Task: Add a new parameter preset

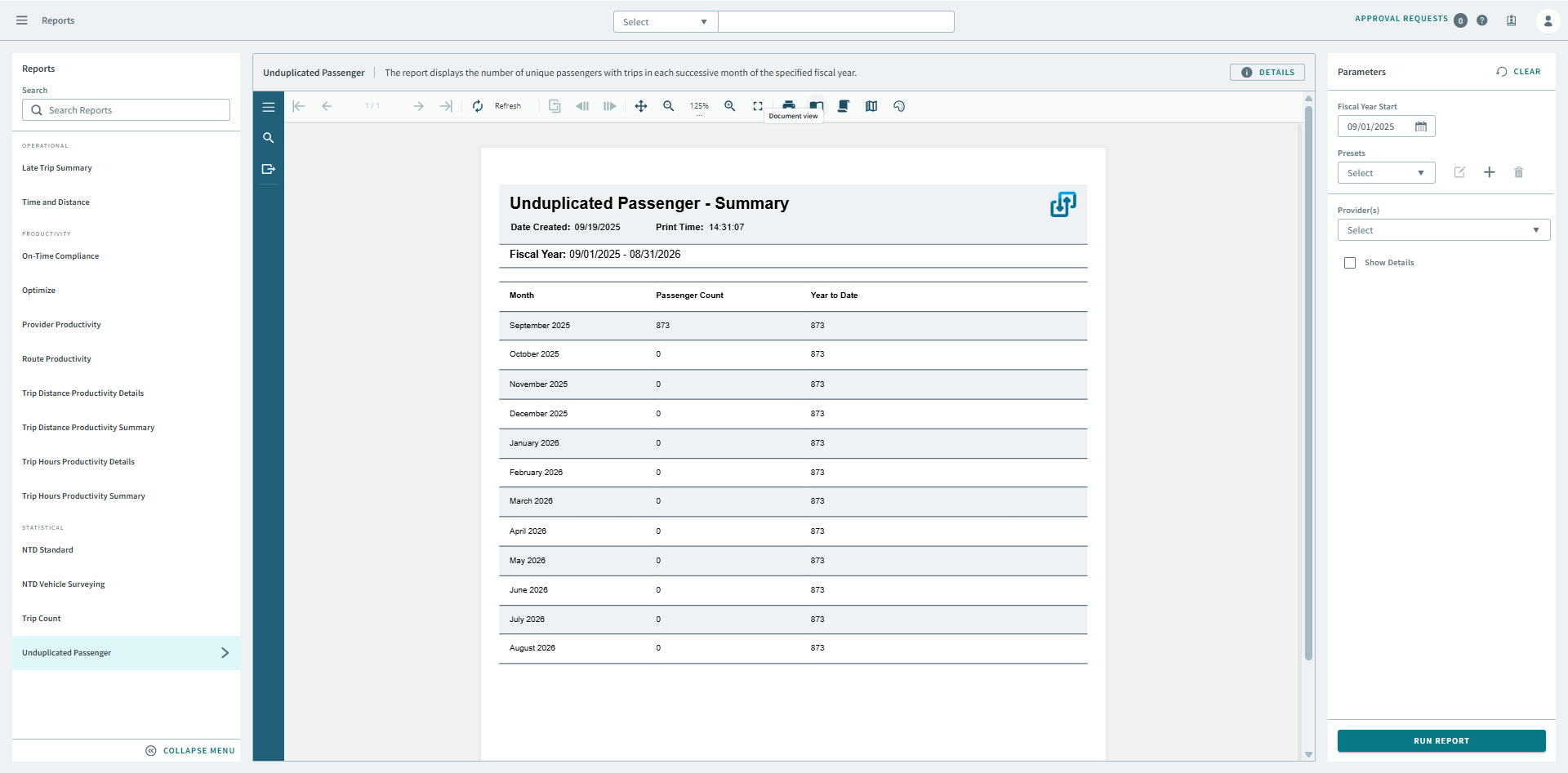Action: [x=1489, y=172]
